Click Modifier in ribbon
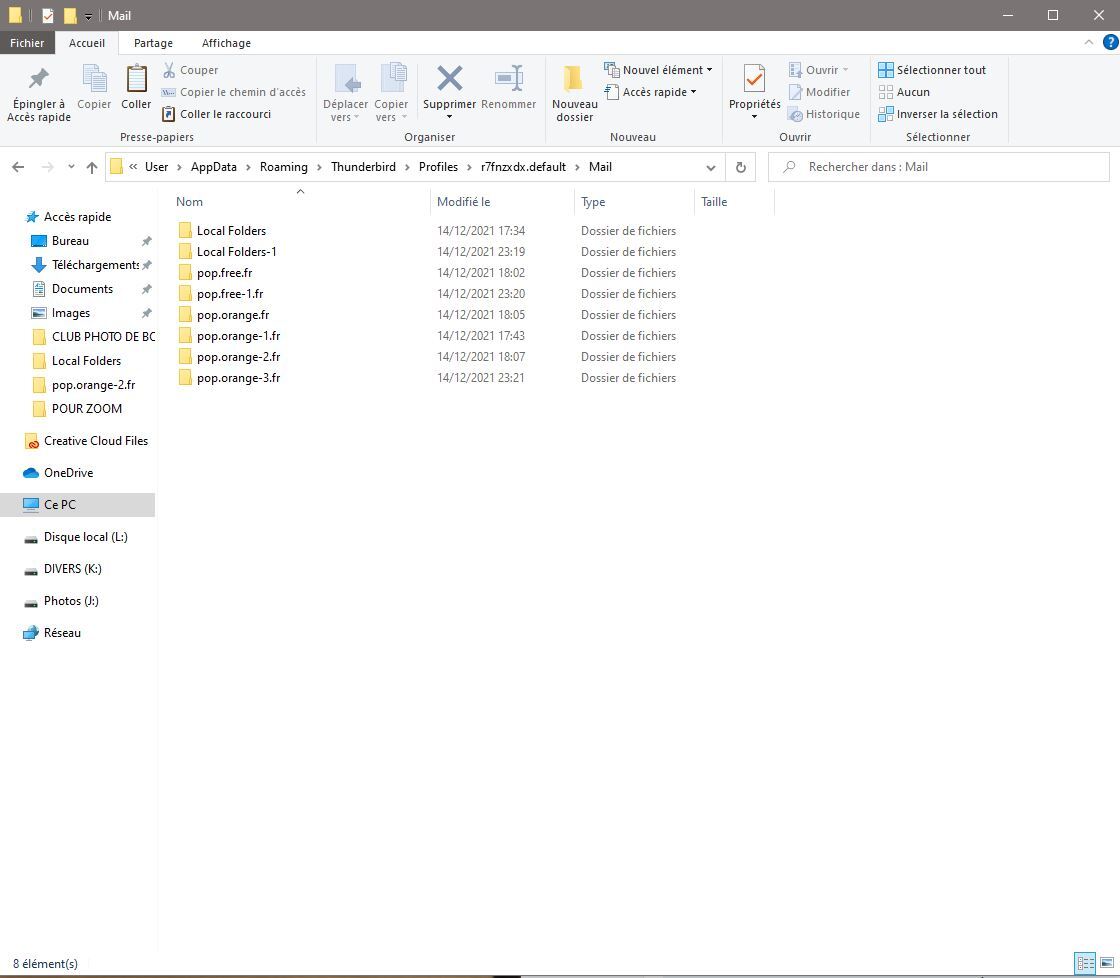Screen dimensions: 1120x978 point(819,92)
